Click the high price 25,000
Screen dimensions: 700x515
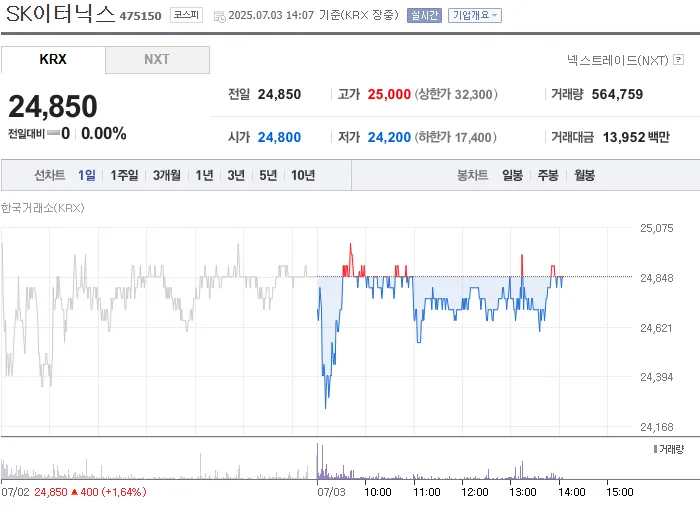[389, 94]
